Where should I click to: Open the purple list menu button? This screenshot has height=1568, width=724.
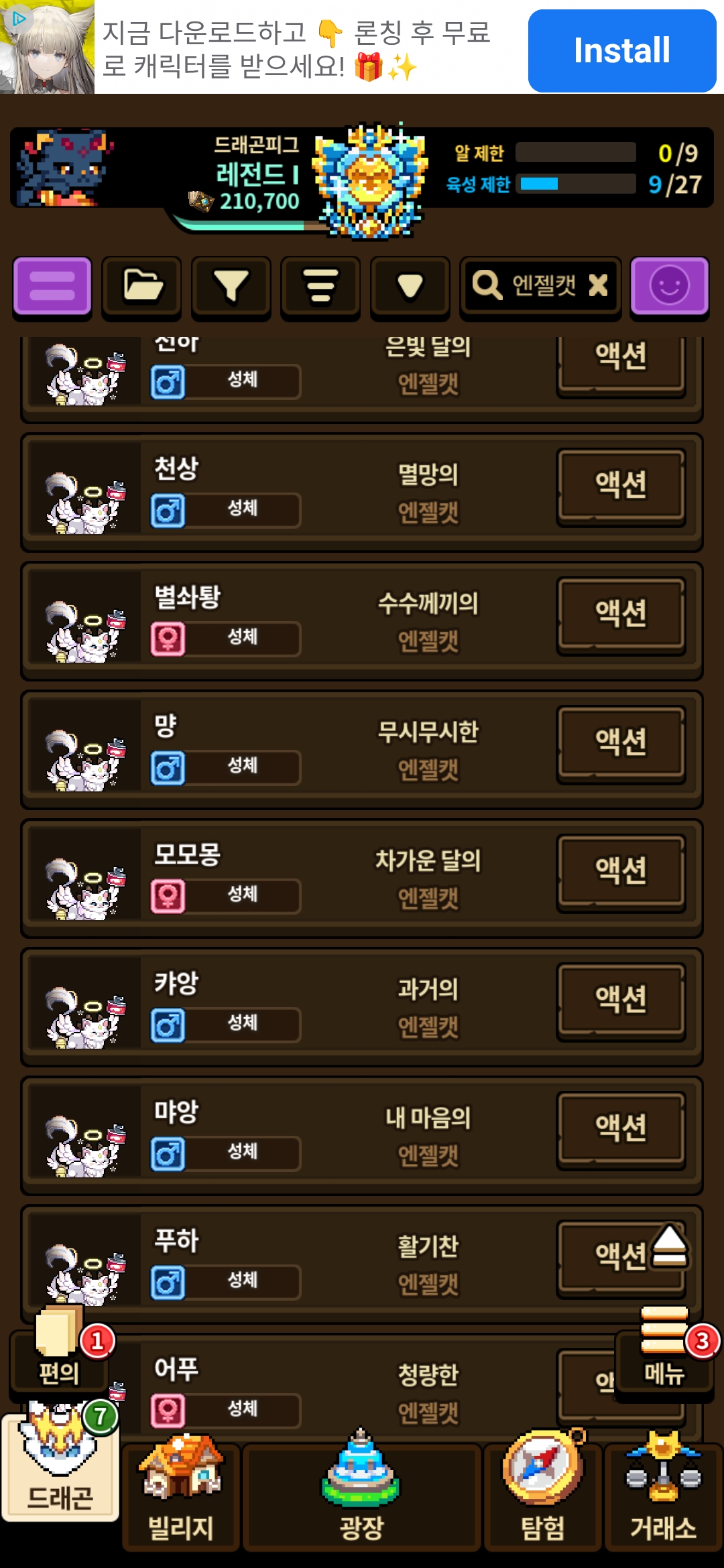pos(52,286)
